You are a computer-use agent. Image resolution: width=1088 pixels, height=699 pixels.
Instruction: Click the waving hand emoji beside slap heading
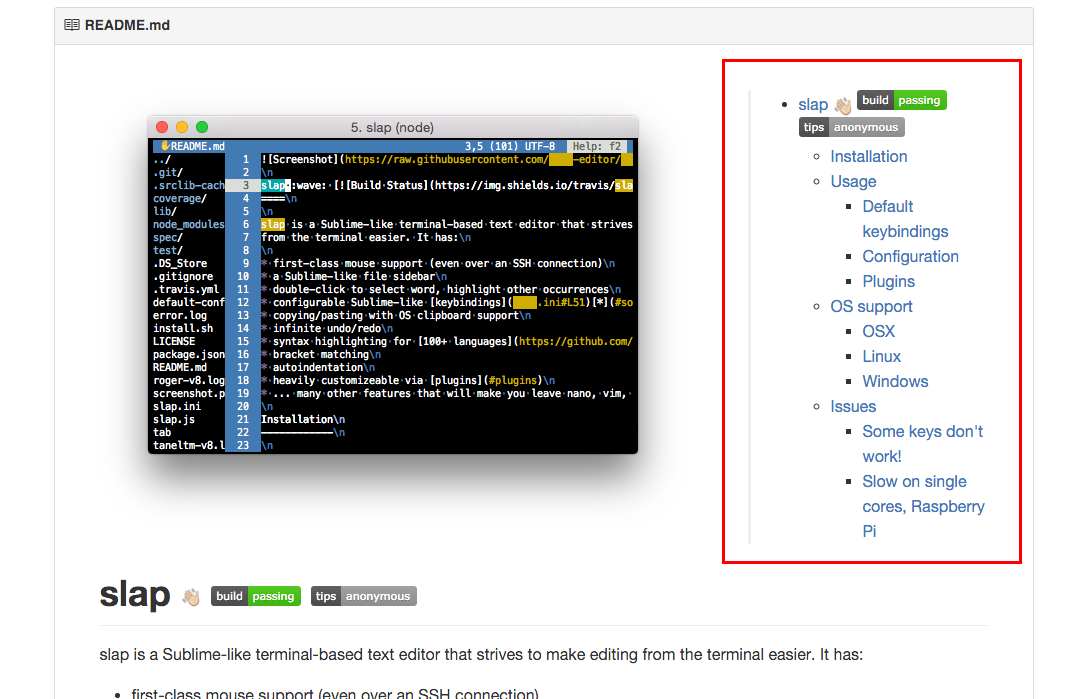pyautogui.click(x=191, y=597)
